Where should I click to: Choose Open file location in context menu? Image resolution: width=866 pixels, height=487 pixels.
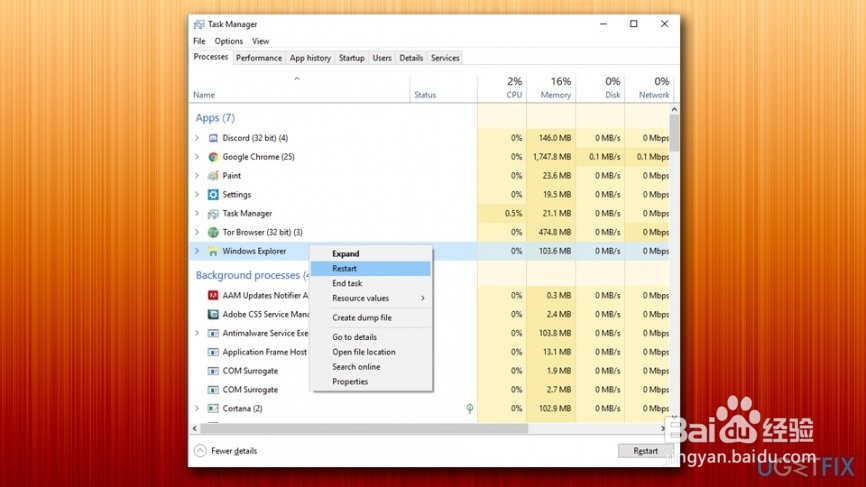[371, 352]
